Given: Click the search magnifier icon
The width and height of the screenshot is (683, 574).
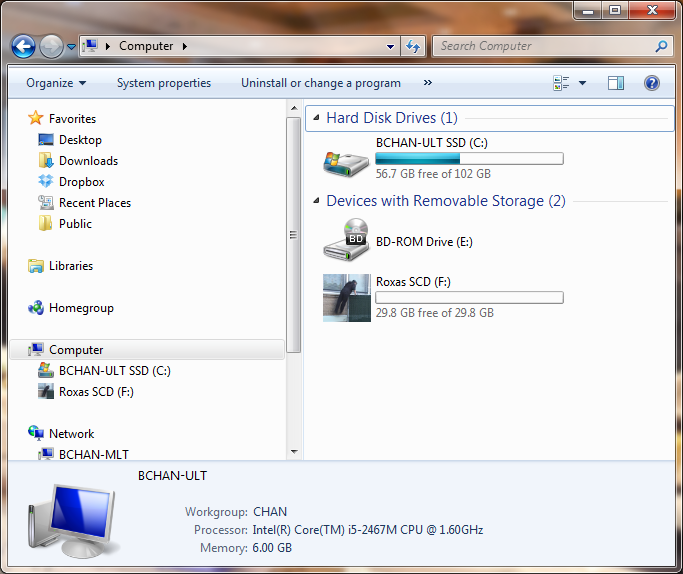Looking at the screenshot, I should point(661,46).
